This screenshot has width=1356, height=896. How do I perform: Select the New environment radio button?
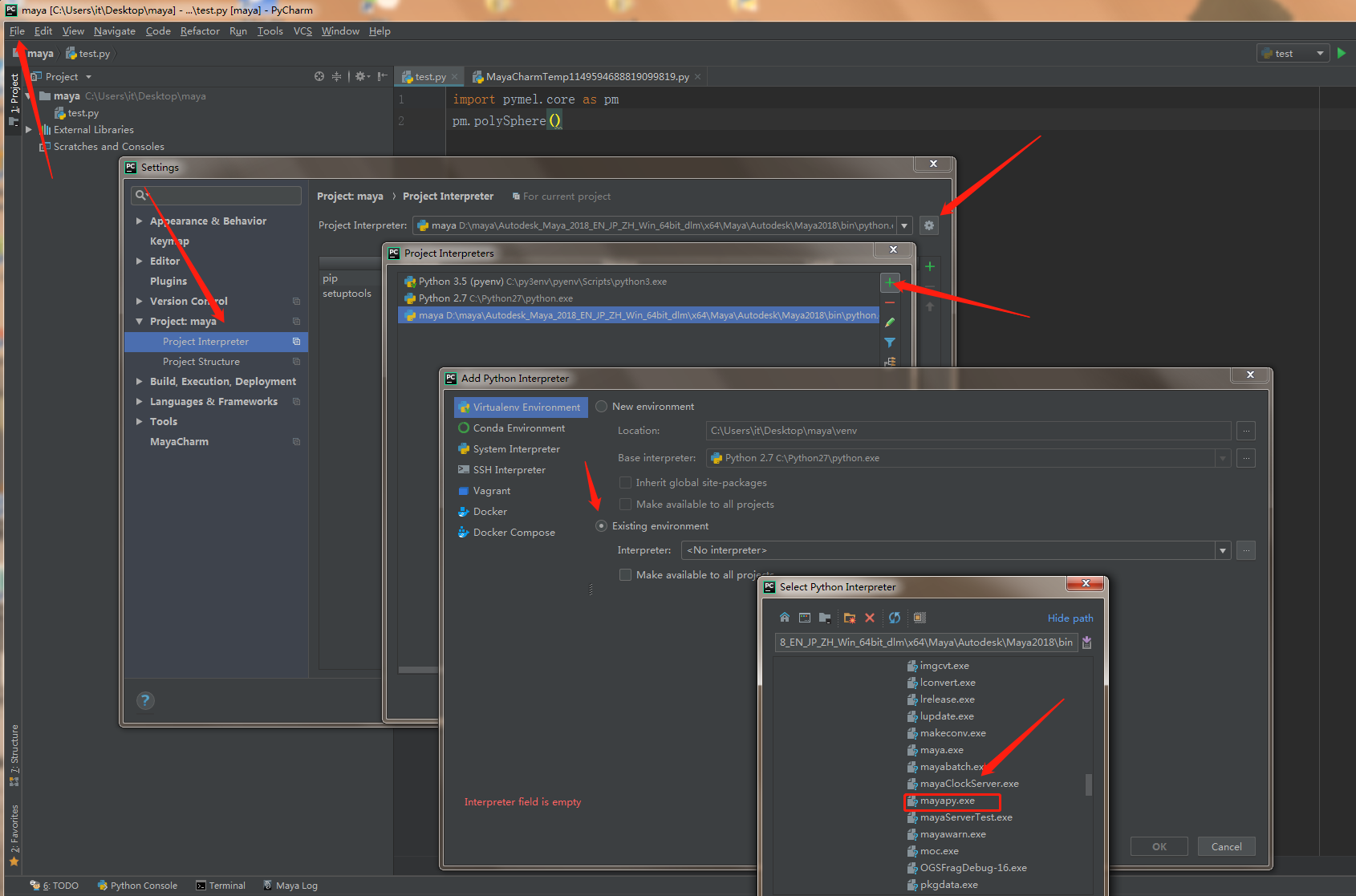602,407
